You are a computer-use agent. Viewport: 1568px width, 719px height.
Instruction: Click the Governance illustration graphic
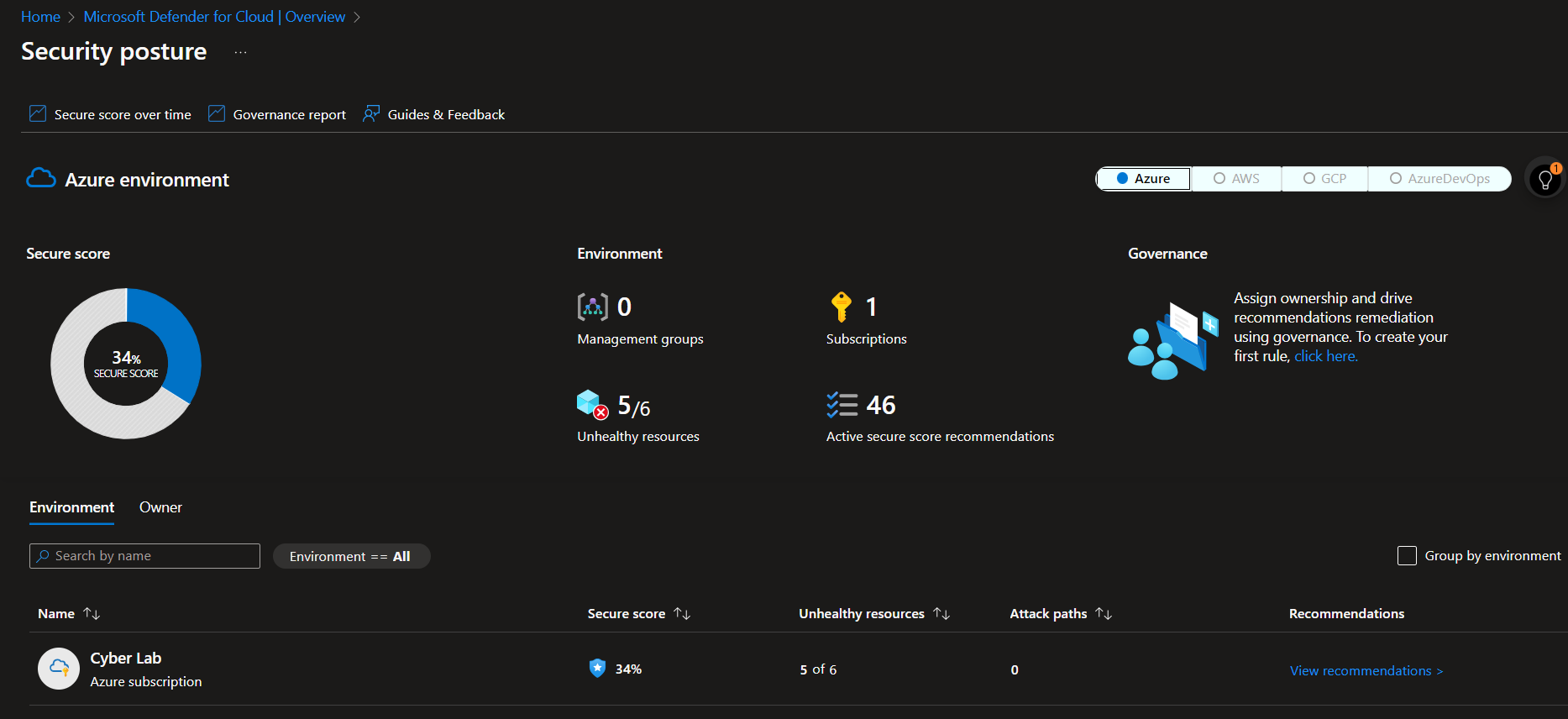tap(1173, 341)
